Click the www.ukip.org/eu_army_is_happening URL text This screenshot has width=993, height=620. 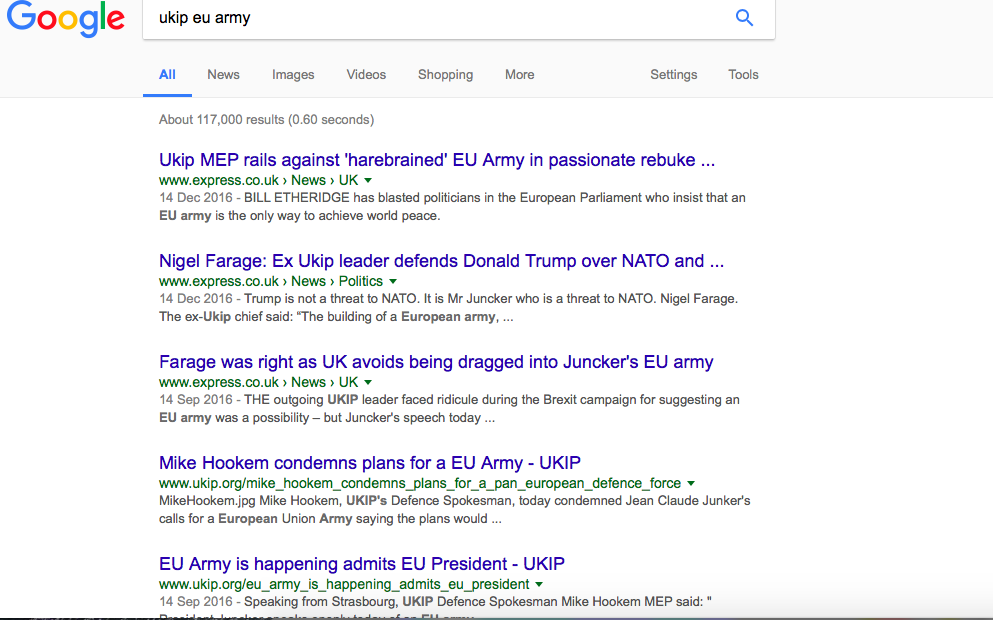(x=344, y=584)
